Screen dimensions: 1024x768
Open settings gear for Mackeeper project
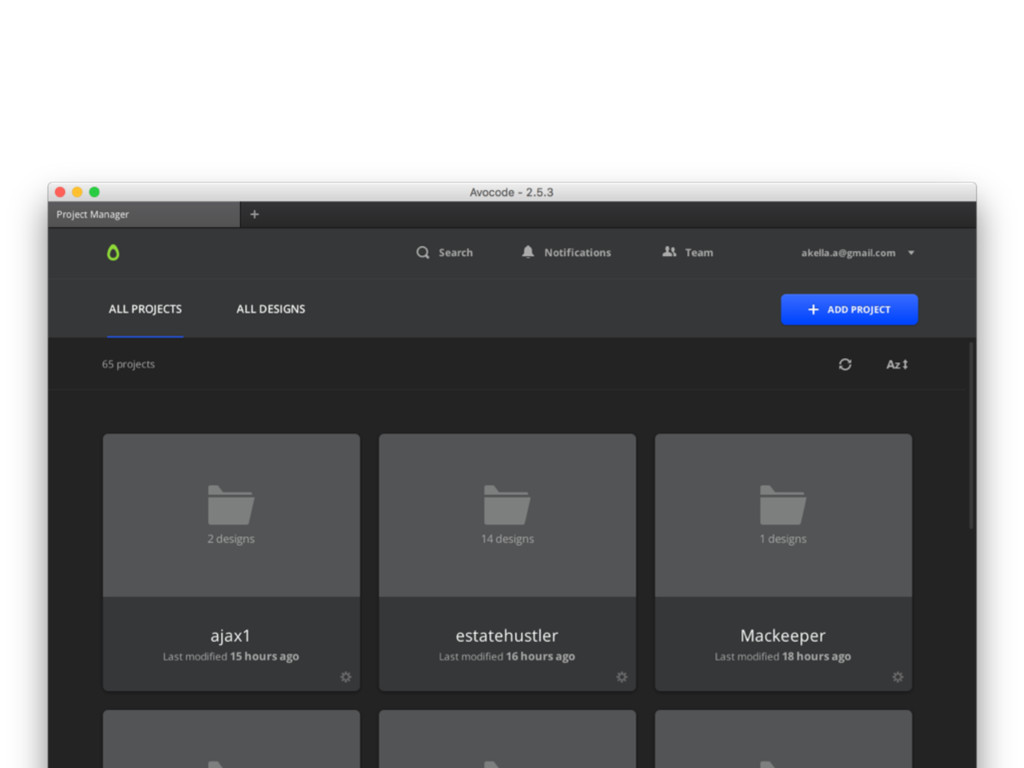tap(898, 677)
